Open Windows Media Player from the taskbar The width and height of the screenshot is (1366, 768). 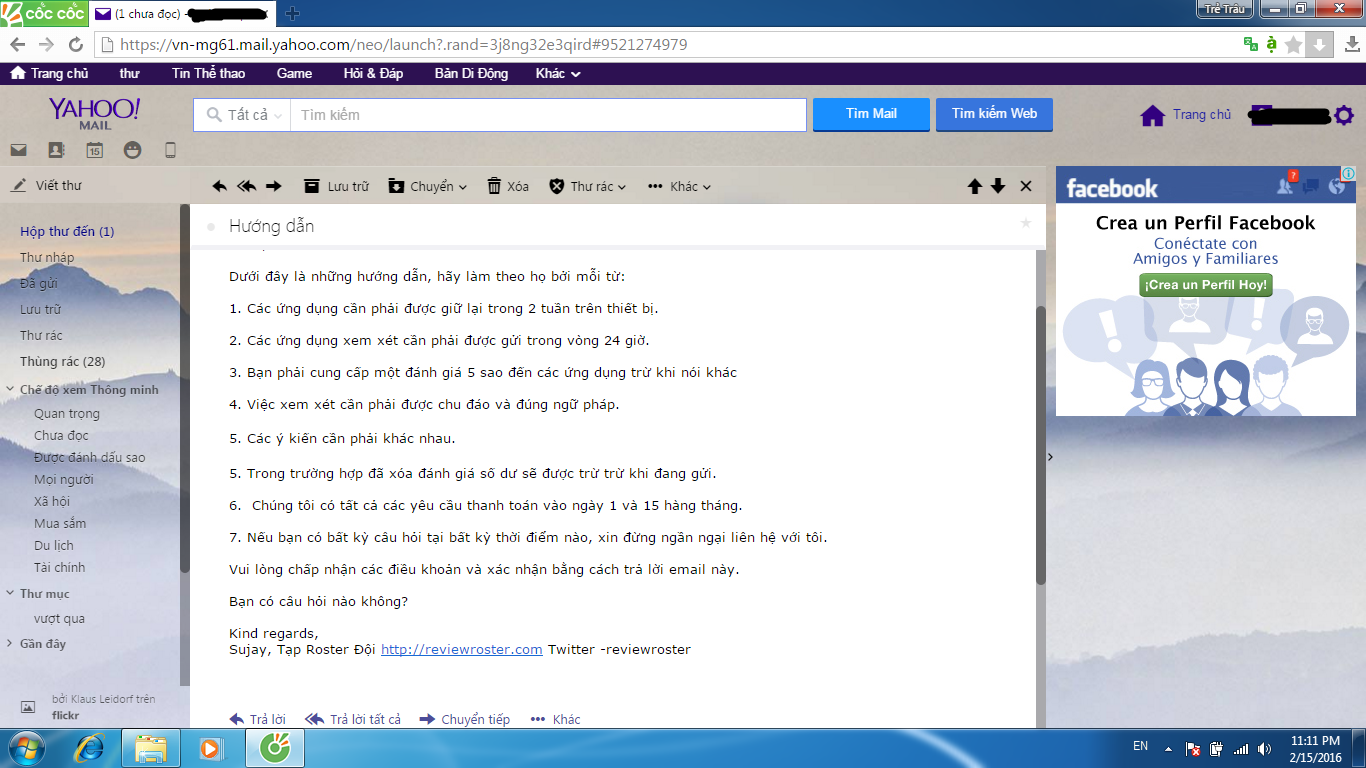[x=210, y=747]
